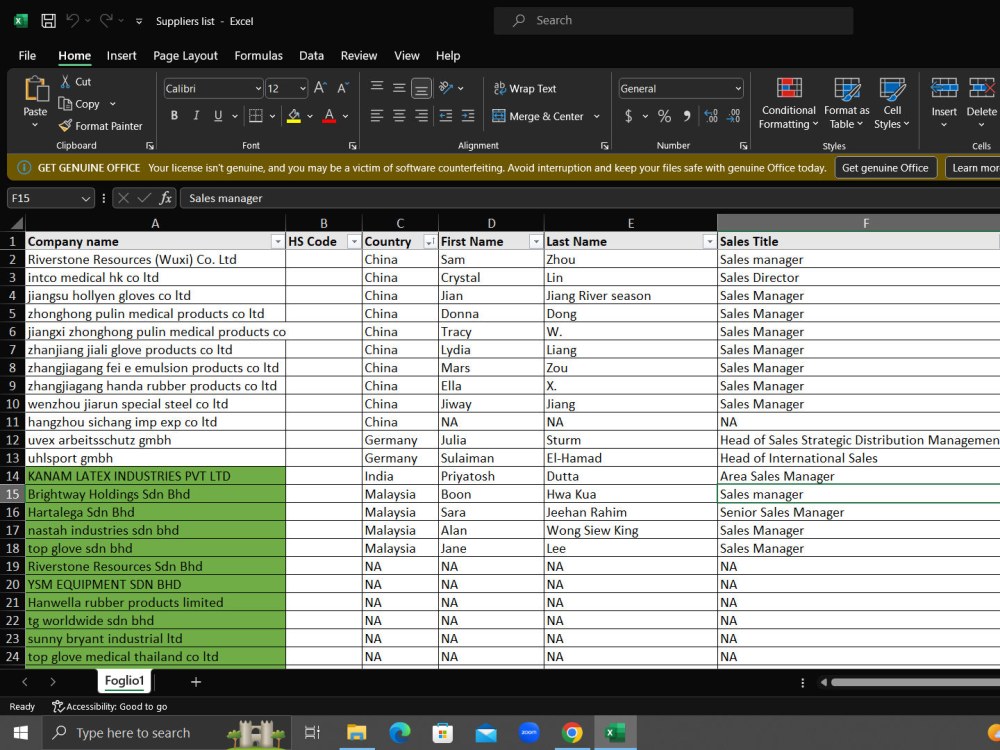Screen dimensions: 1000x750
Task: Middle align the cell text
Action: click(399, 87)
